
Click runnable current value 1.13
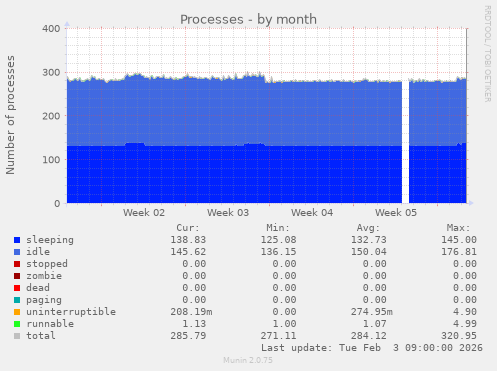tap(194, 324)
